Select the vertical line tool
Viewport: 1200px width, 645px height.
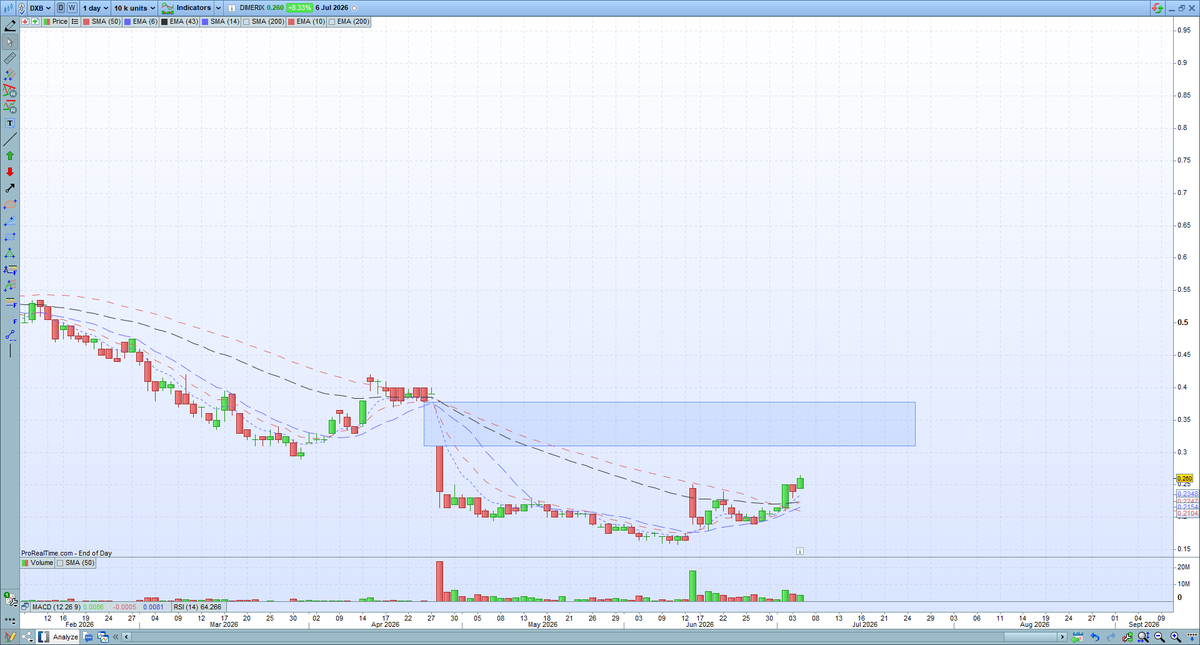pos(10,350)
